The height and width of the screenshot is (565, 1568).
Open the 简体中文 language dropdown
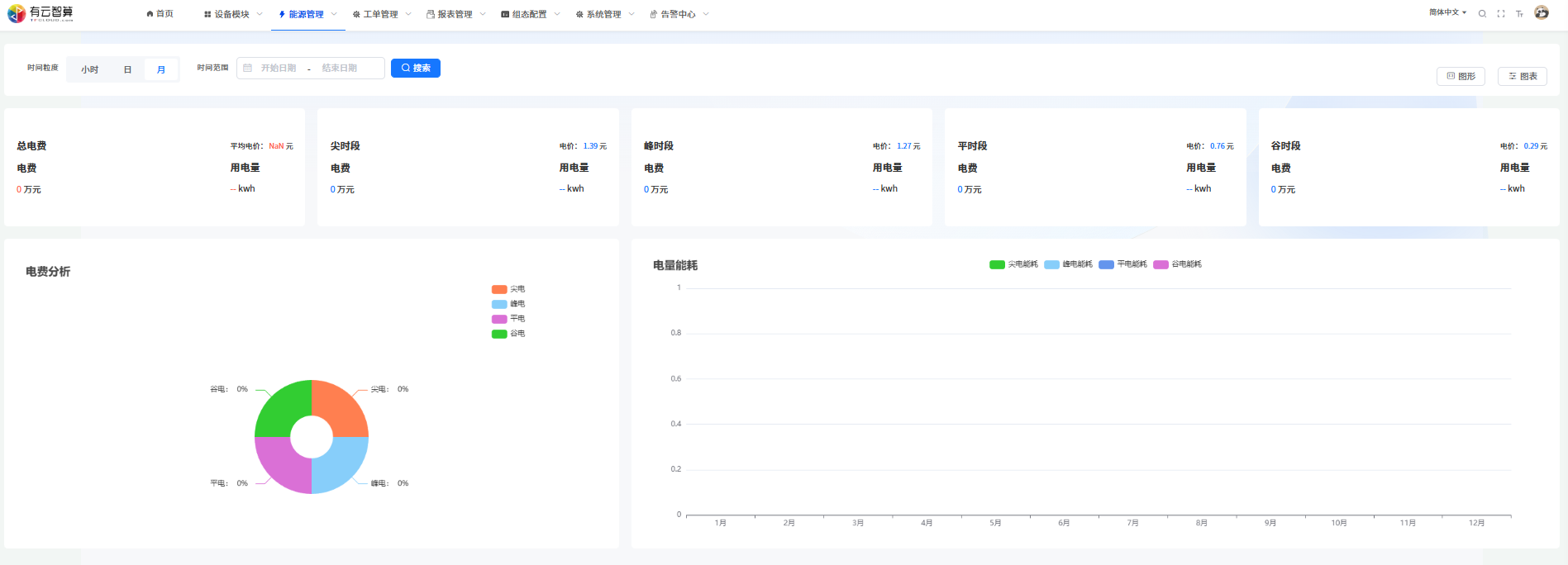(x=1447, y=12)
